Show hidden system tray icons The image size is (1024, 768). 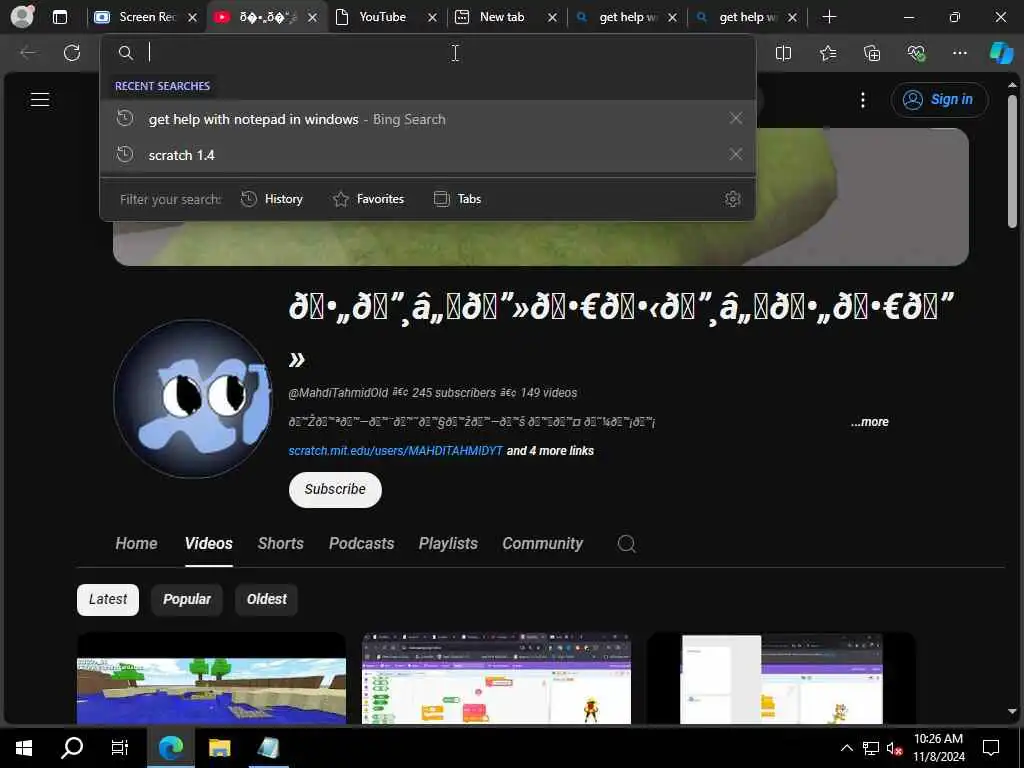tap(846, 748)
